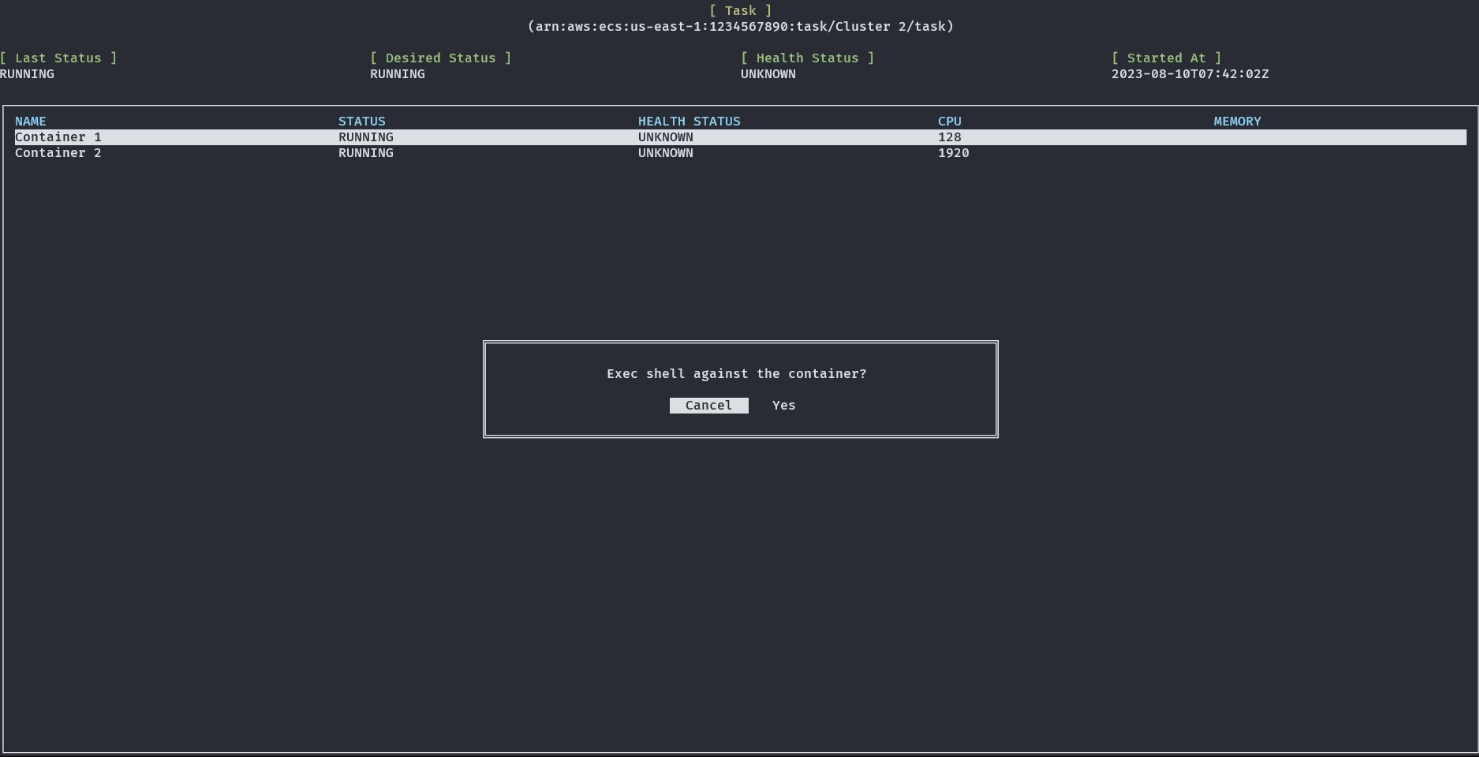Click the Last Status RUNNING value
The image size is (1479, 757).
pos(28,74)
